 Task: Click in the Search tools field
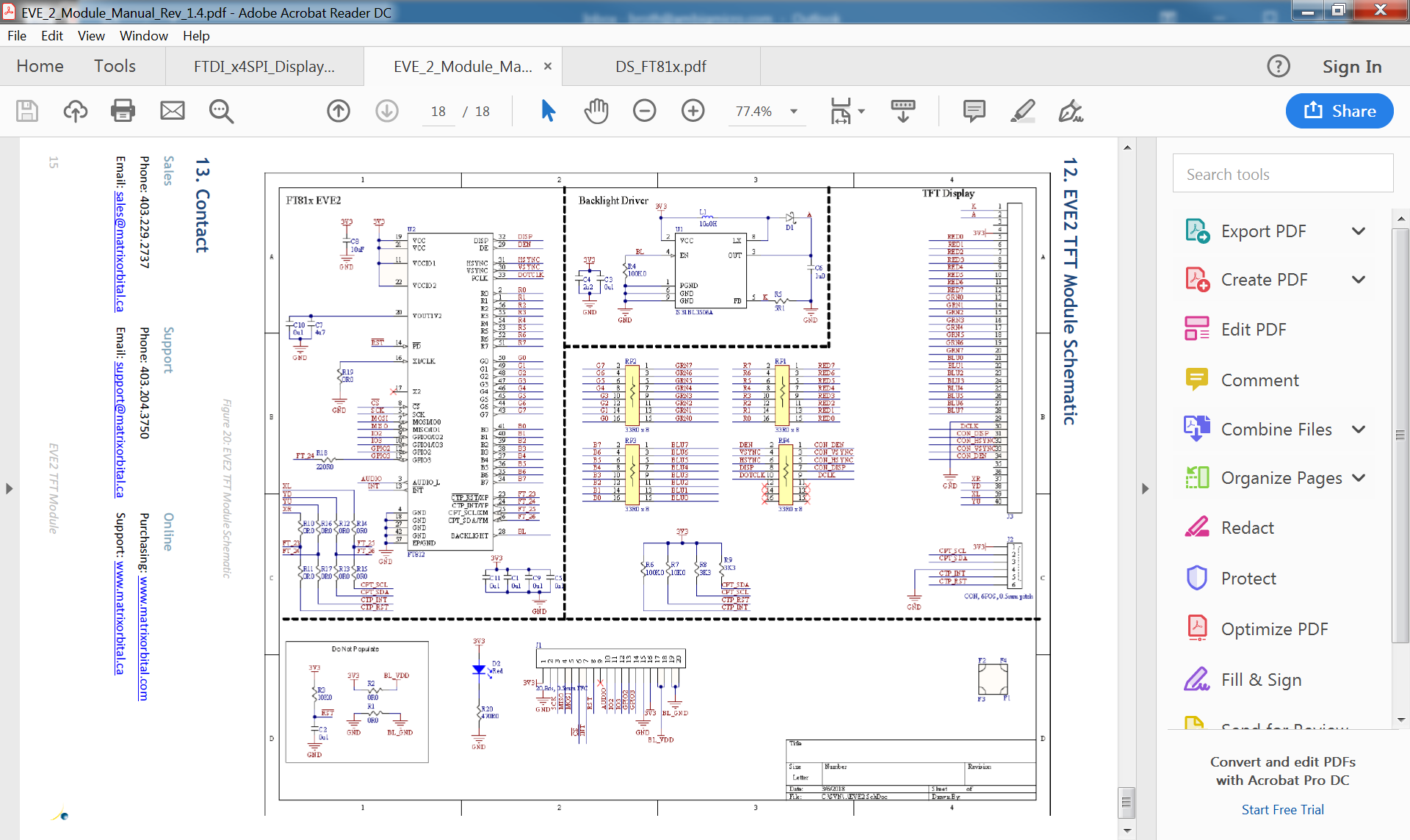point(1282,174)
